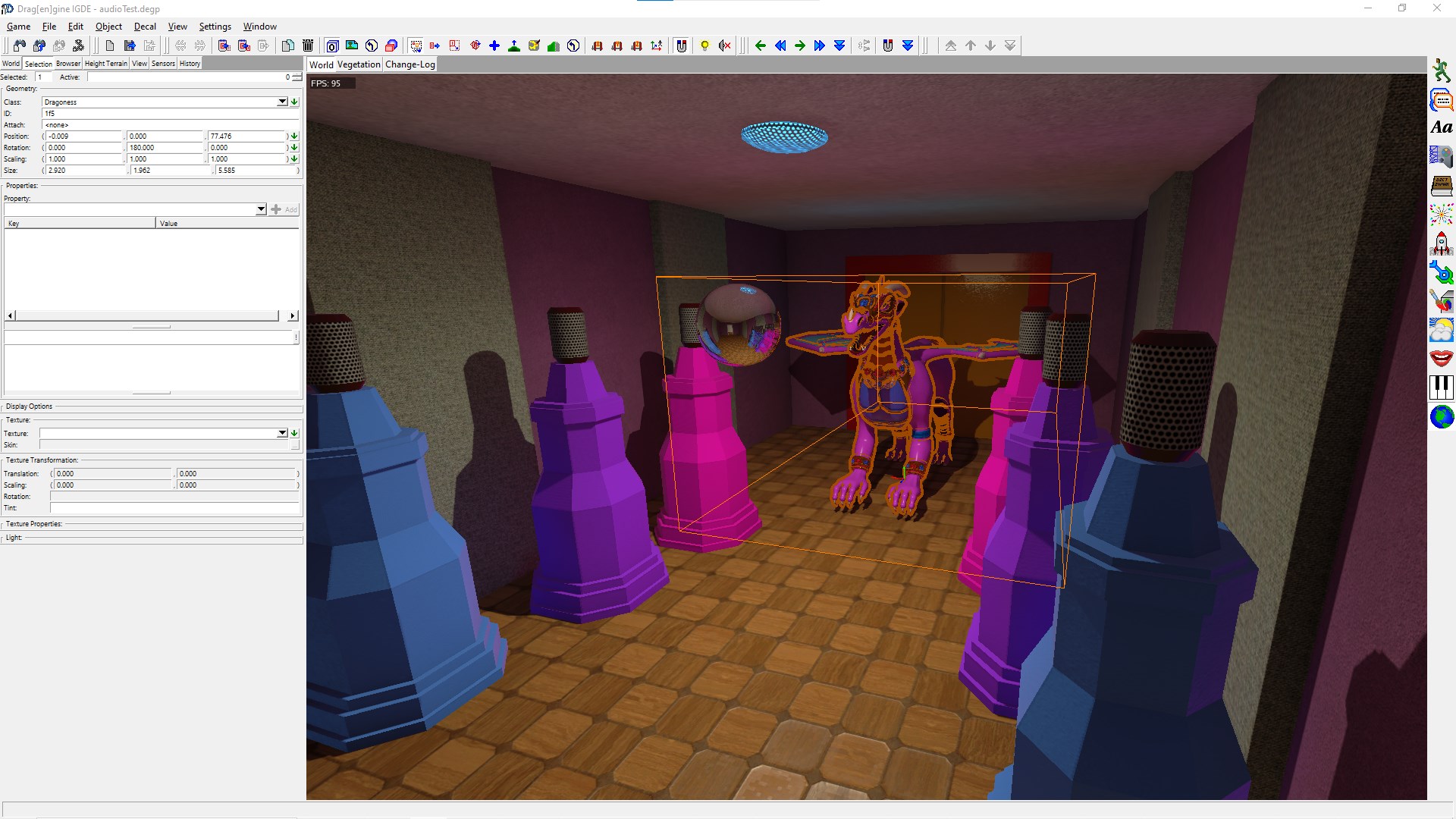Image resolution: width=1456 pixels, height=819 pixels.
Task: Click the yellow light bulb toolbar icon
Action: coord(704,45)
